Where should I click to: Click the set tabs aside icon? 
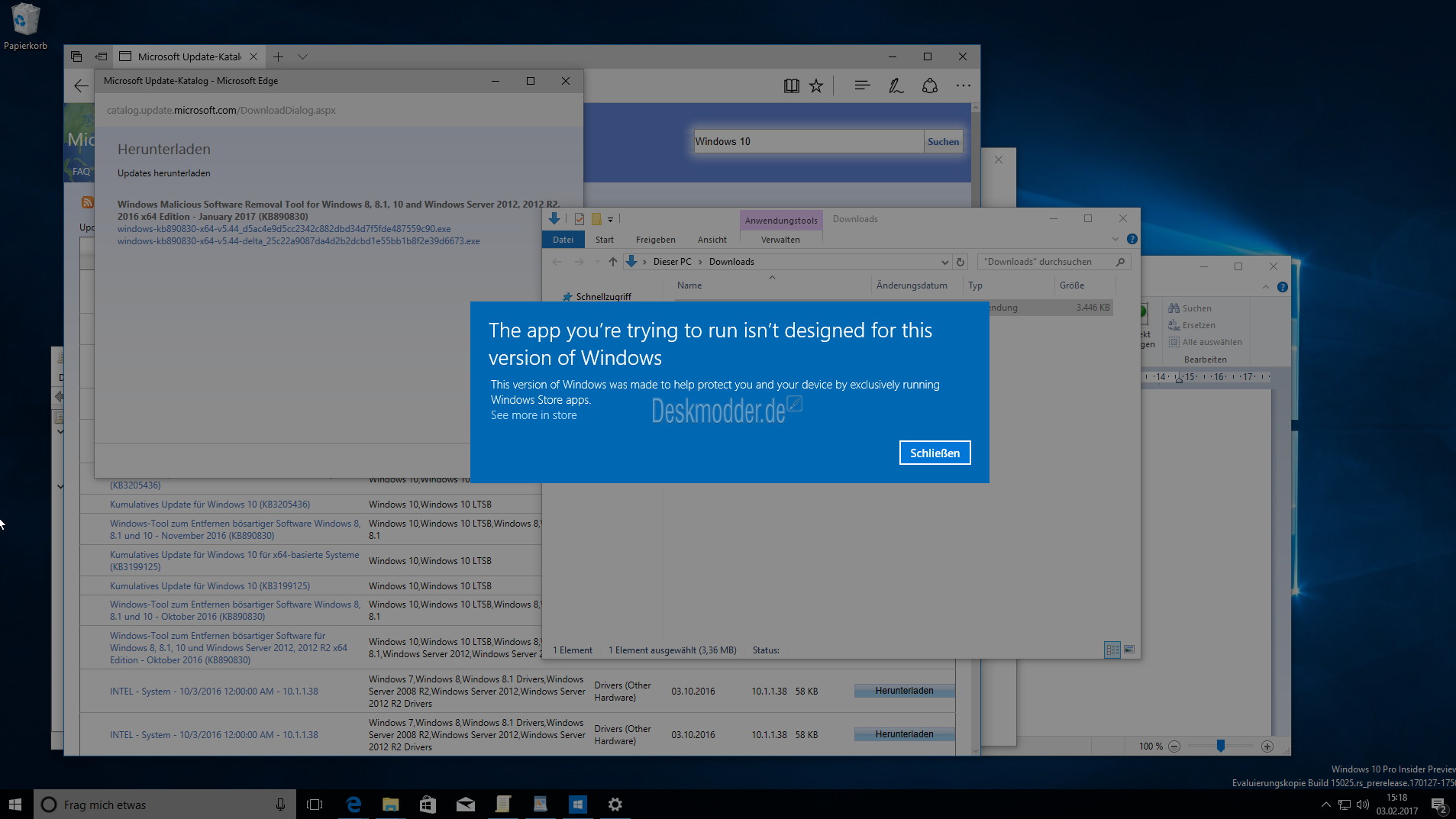pos(101,56)
